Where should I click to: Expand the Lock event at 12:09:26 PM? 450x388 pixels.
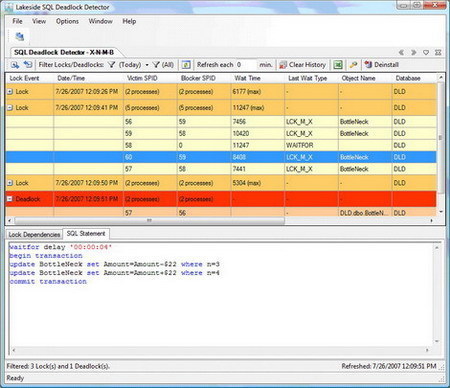tap(10, 91)
